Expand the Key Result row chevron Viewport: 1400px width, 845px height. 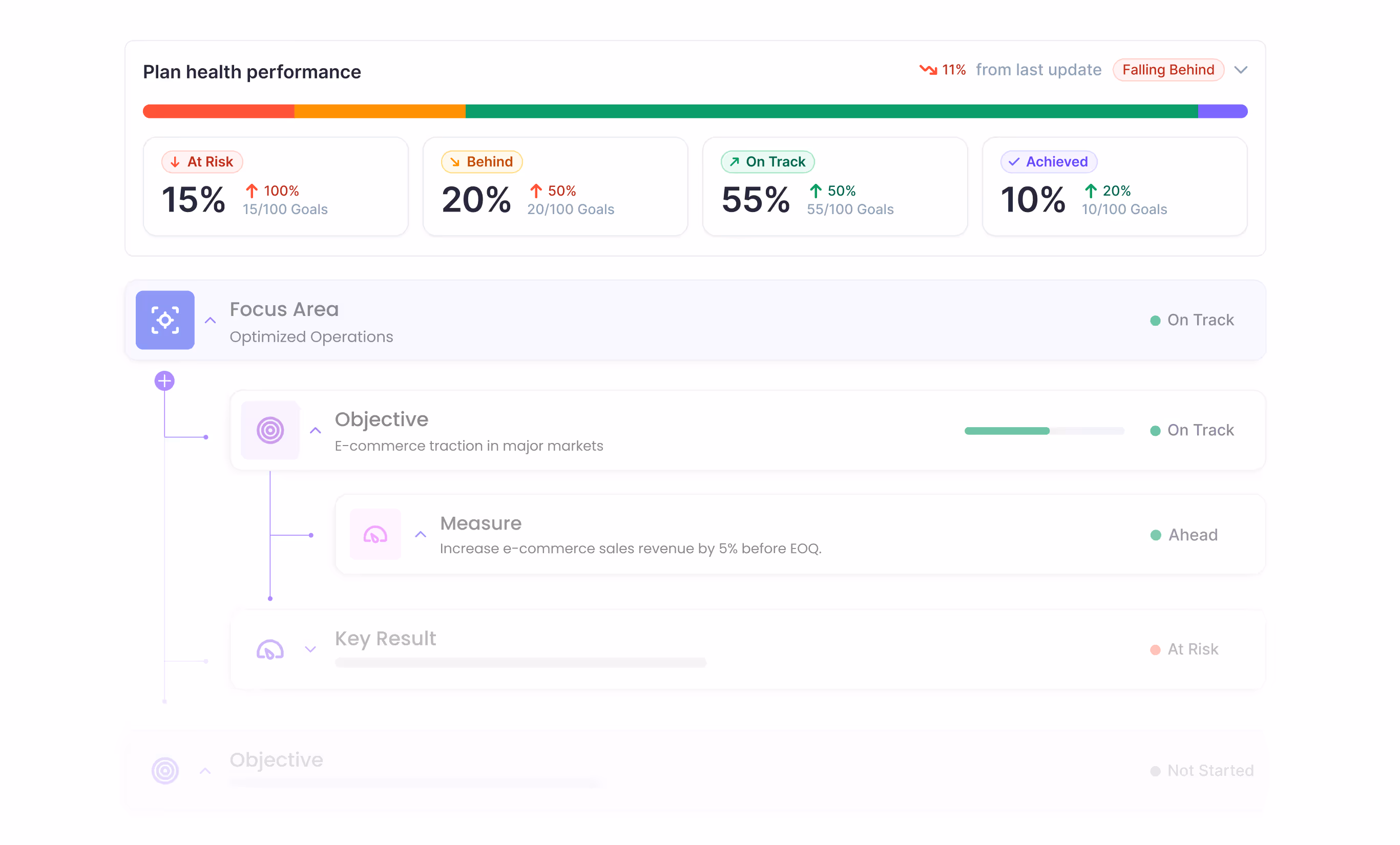(x=310, y=649)
